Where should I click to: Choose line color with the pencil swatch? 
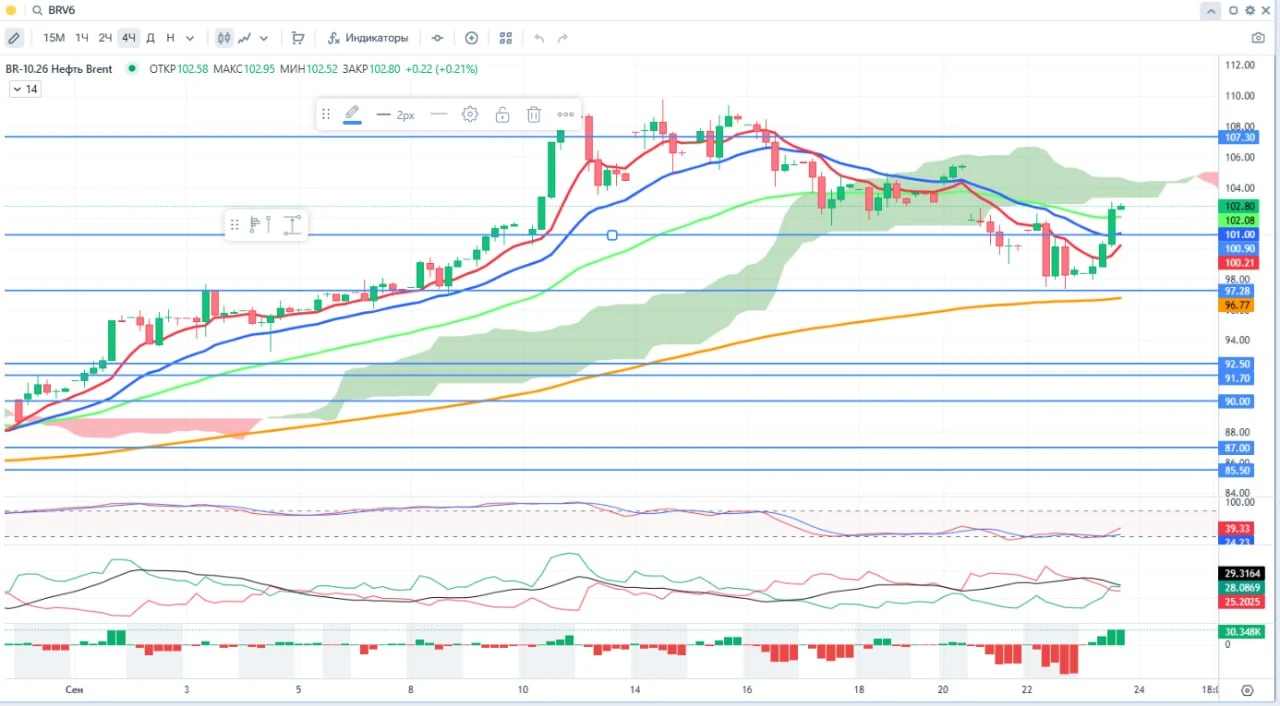[x=352, y=114]
